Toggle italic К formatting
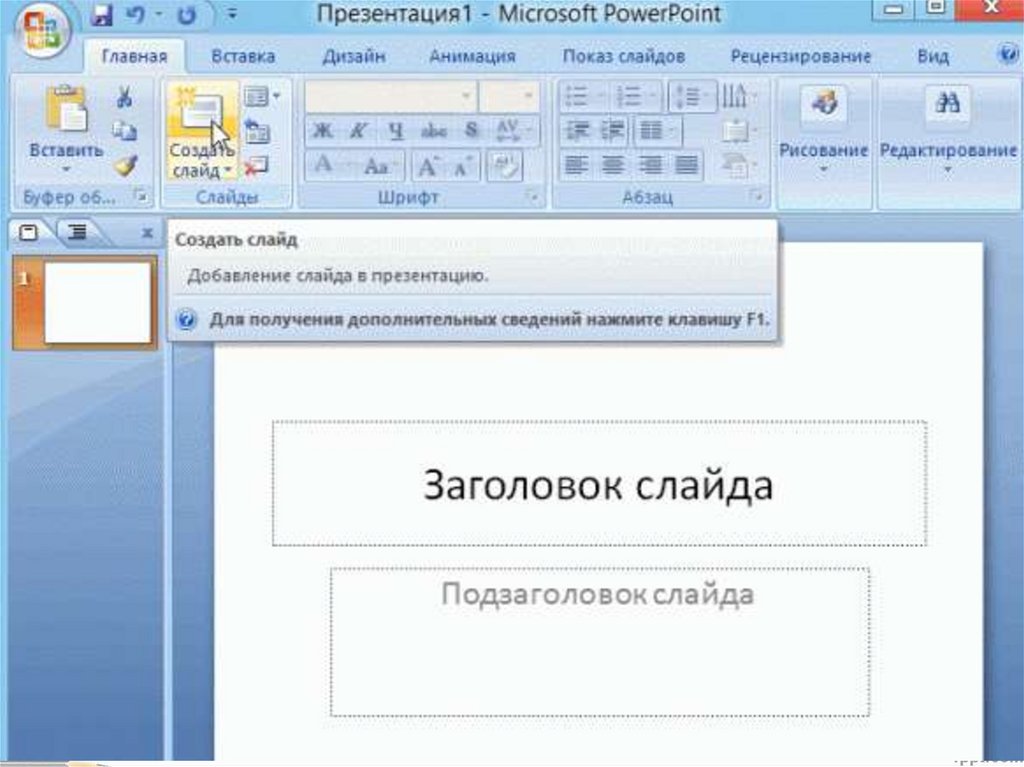Image resolution: width=1024 pixels, height=767 pixels. [359, 131]
